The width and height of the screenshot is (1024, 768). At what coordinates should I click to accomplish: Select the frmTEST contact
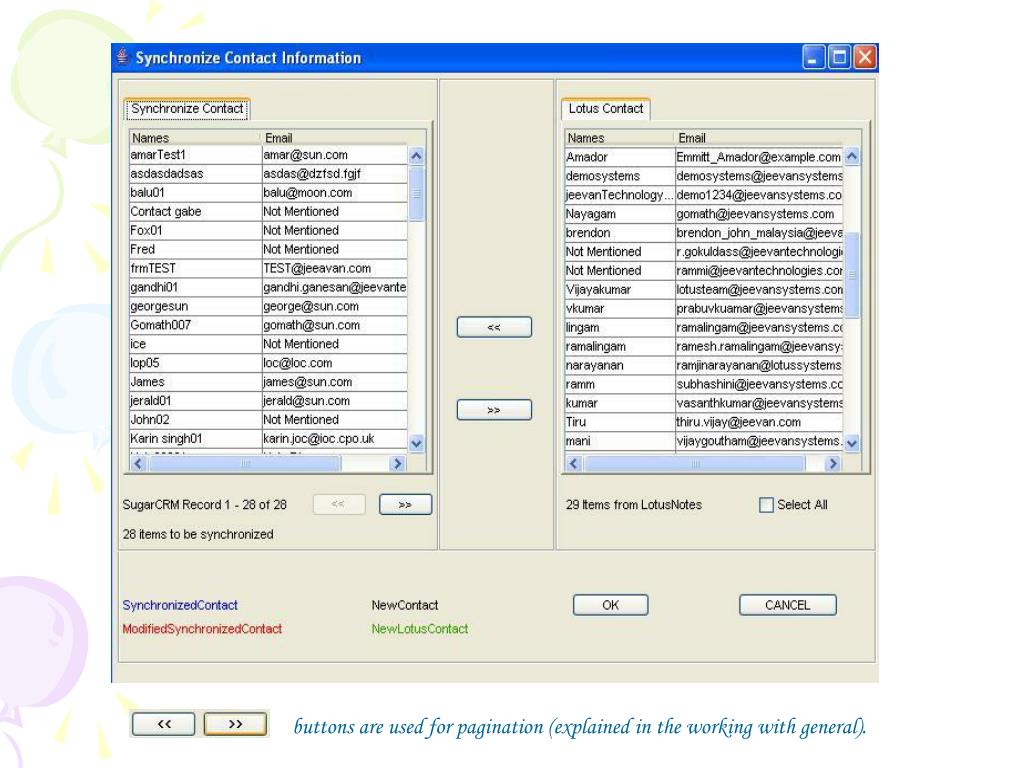268,269
